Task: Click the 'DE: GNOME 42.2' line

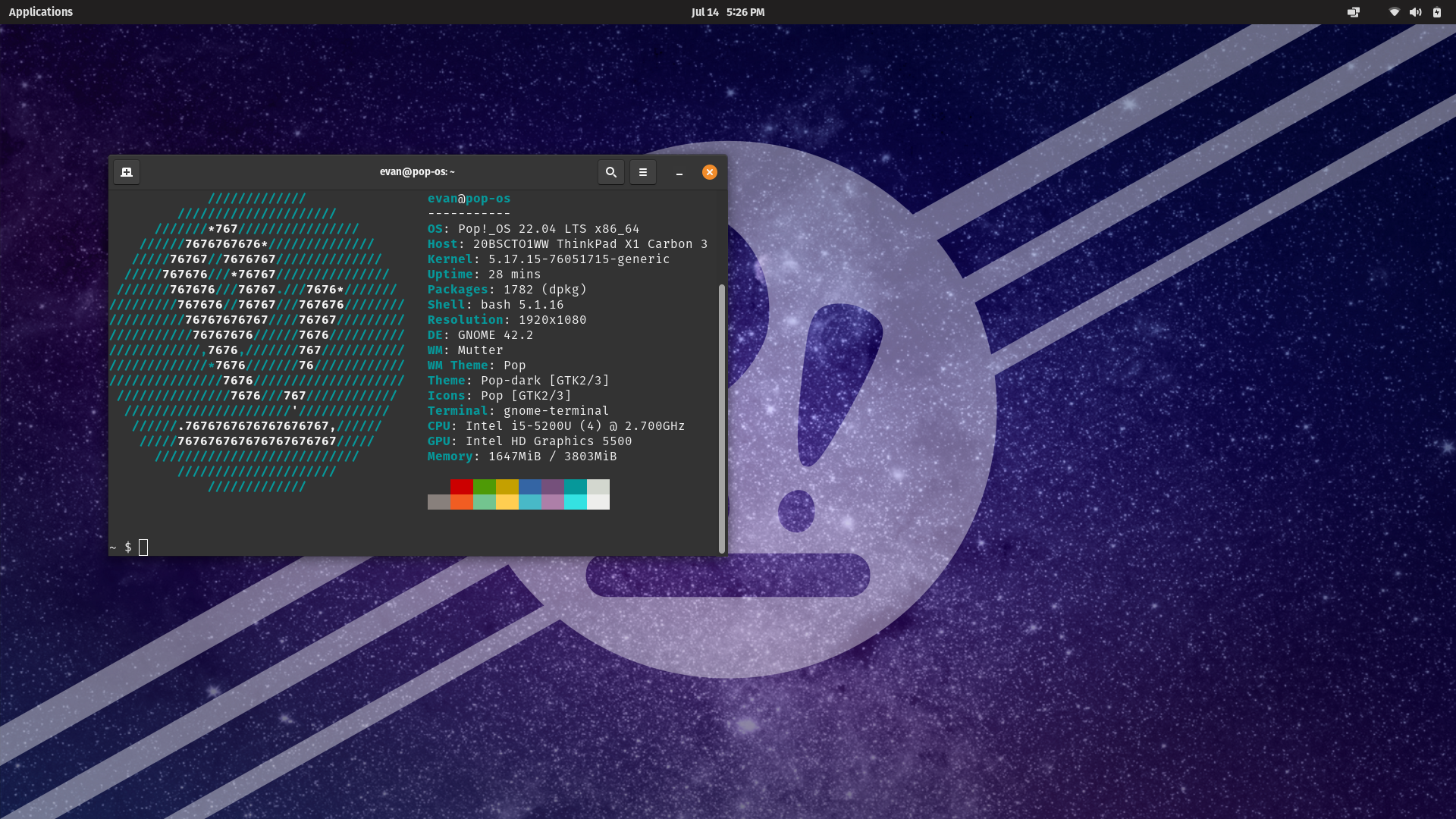Action: tap(481, 335)
